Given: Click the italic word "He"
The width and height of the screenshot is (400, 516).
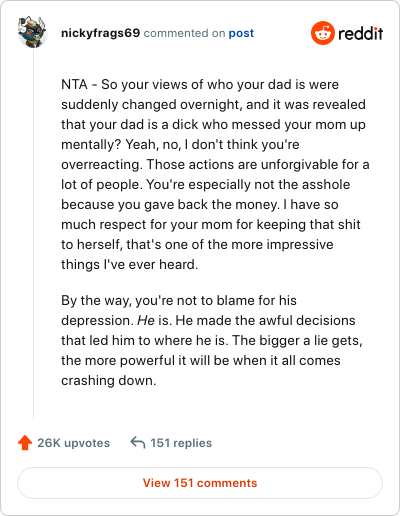Looking at the screenshot, I should pyautogui.click(x=146, y=320).
